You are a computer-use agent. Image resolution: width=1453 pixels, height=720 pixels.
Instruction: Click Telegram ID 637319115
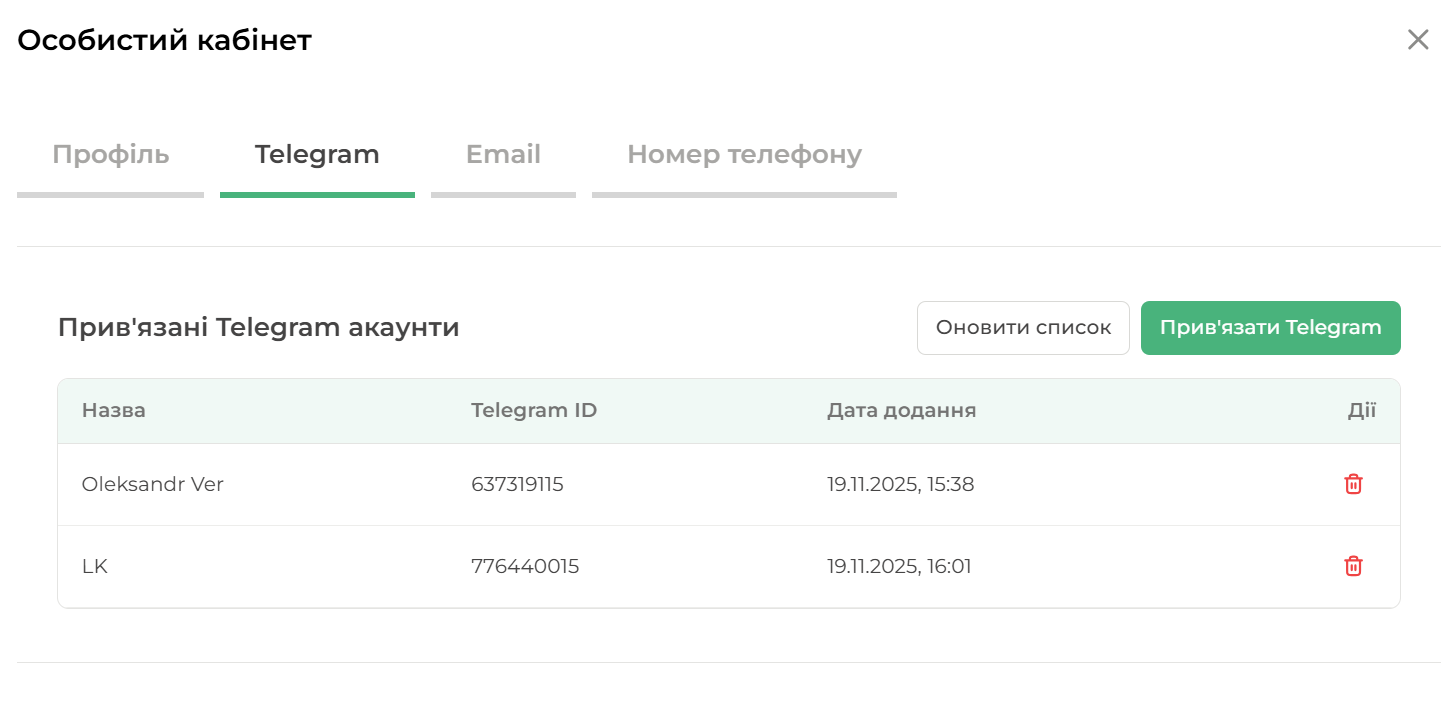click(517, 485)
